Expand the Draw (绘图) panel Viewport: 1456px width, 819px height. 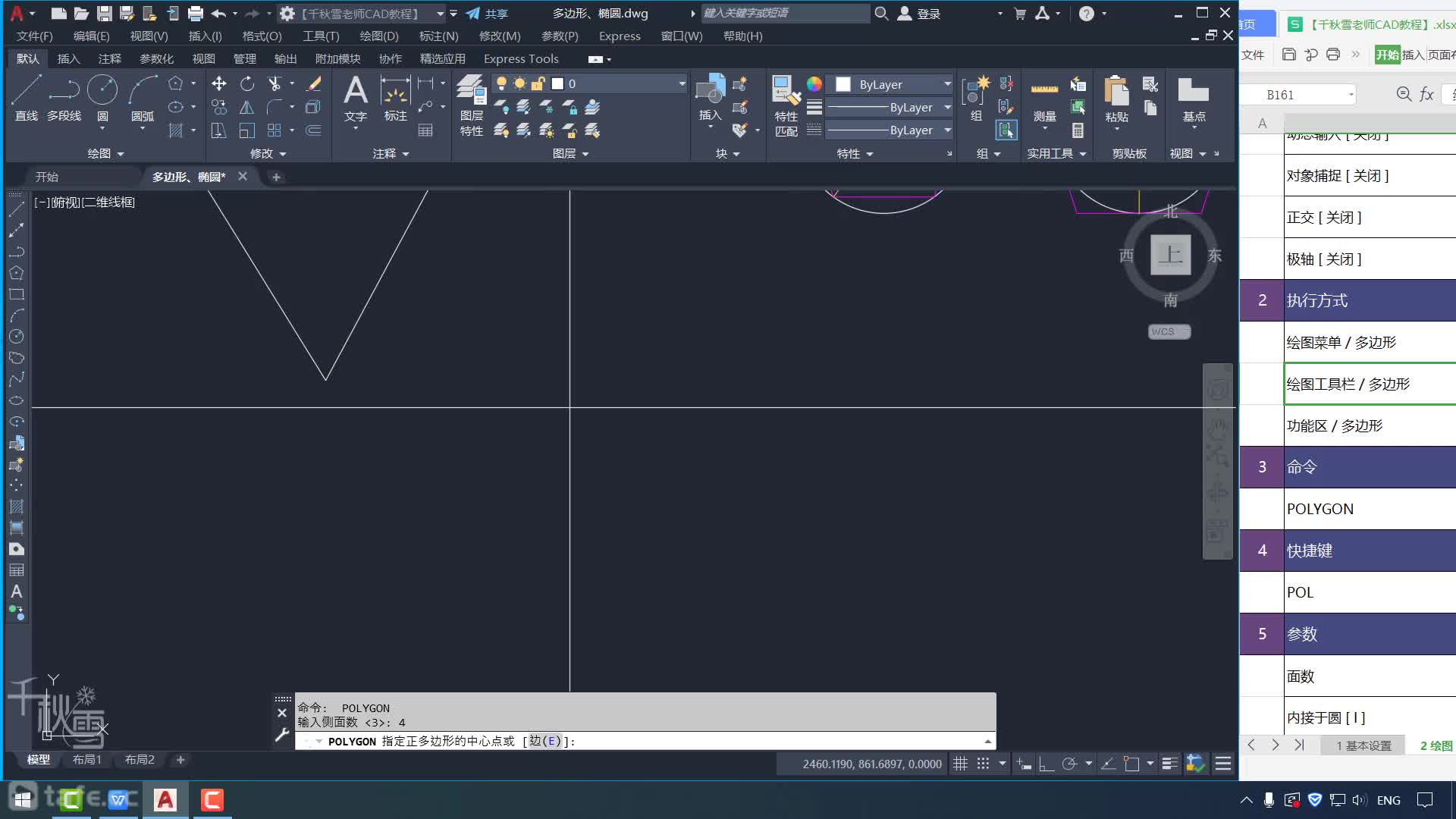point(105,153)
